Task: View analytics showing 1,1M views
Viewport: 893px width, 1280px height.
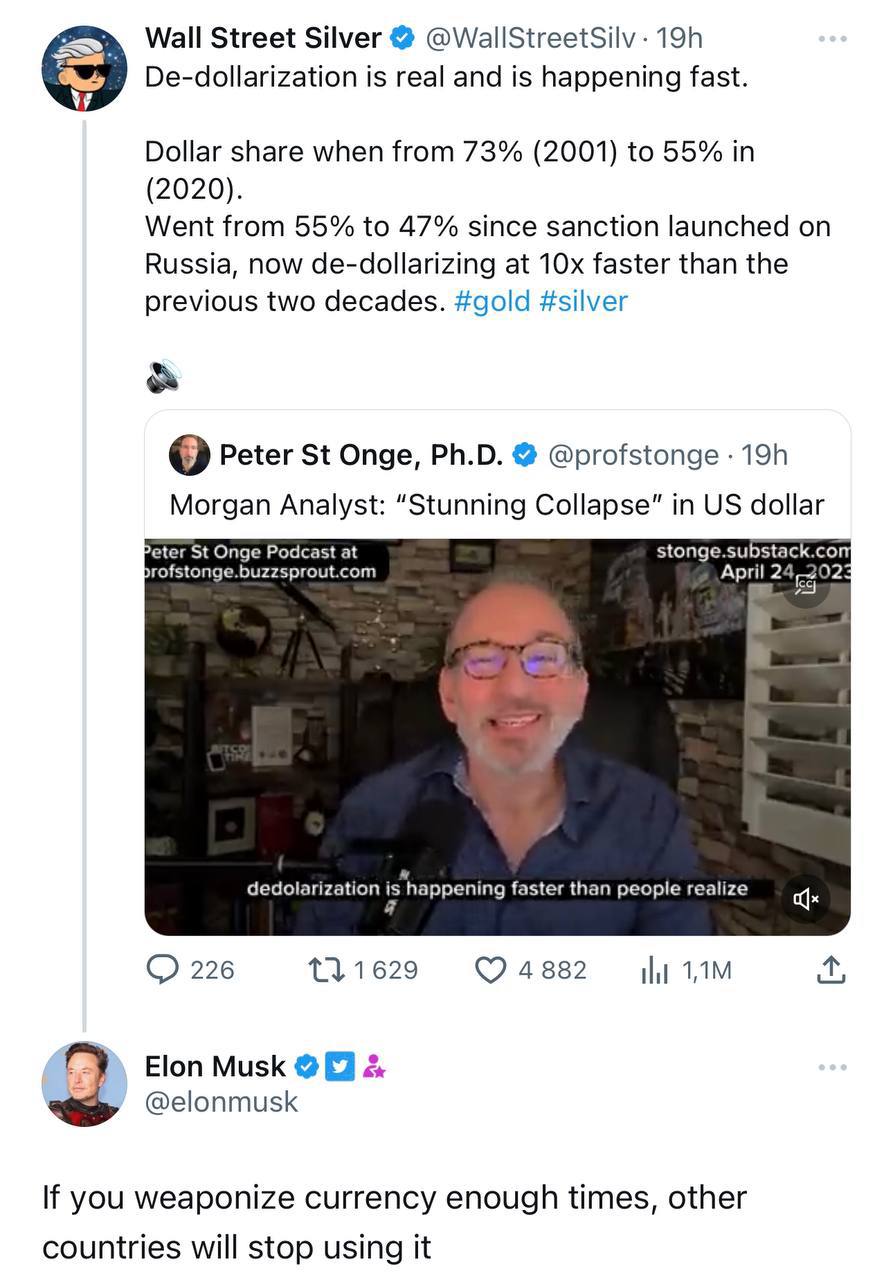Action: pos(686,970)
